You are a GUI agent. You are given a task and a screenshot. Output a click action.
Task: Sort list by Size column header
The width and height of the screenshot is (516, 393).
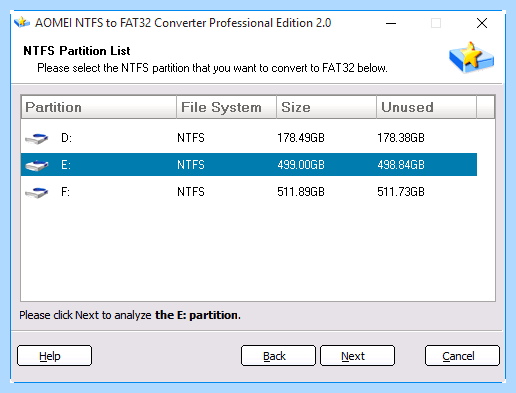(x=326, y=107)
